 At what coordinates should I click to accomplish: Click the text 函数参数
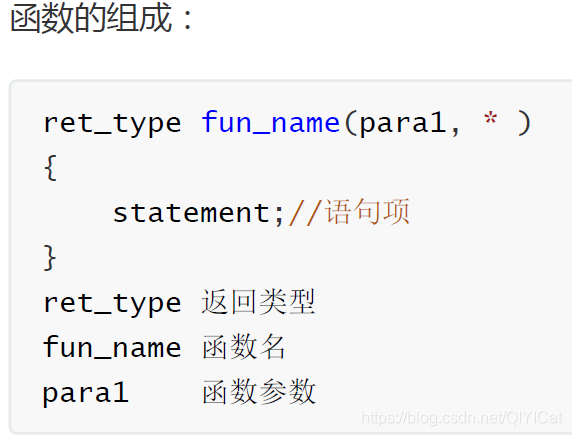pos(259,392)
